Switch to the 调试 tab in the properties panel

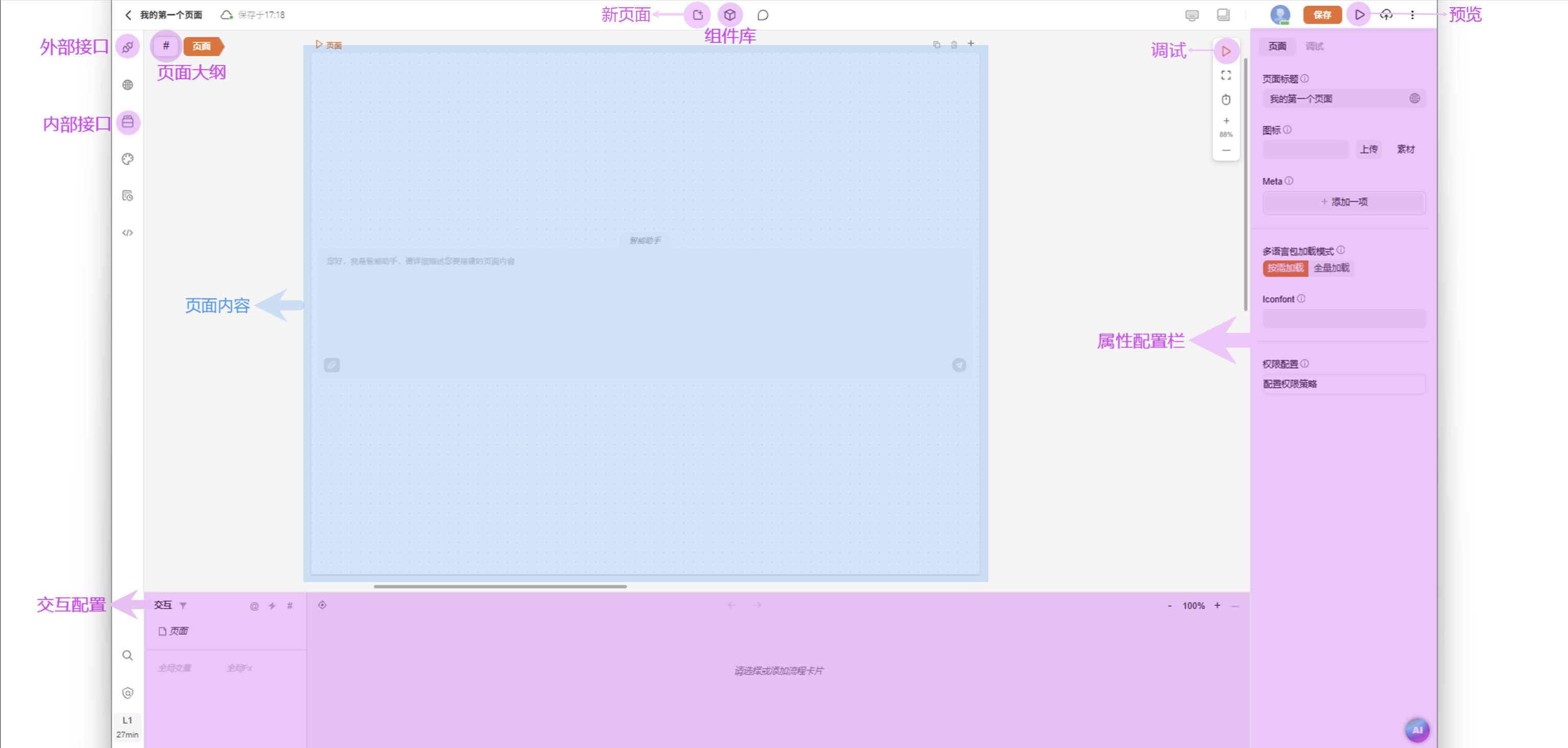click(x=1314, y=46)
